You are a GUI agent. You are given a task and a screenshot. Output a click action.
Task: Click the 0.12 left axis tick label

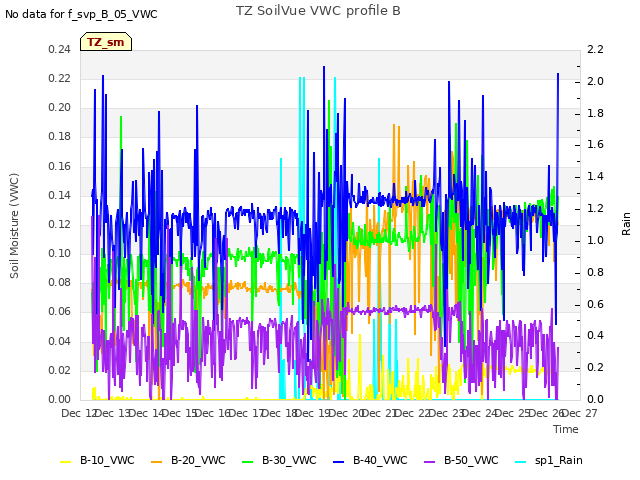point(60,224)
